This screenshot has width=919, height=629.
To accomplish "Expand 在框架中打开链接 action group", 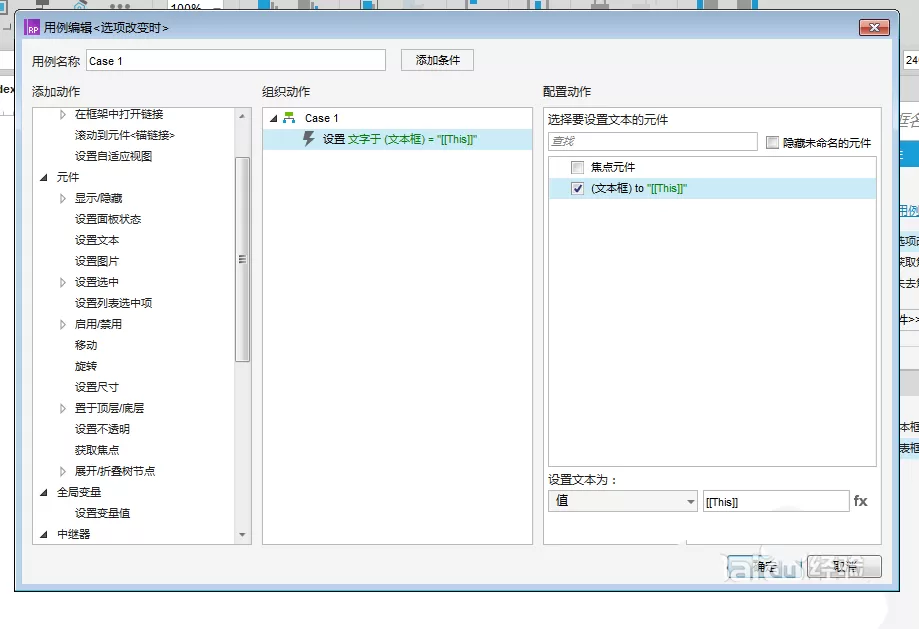I will coord(63,114).
